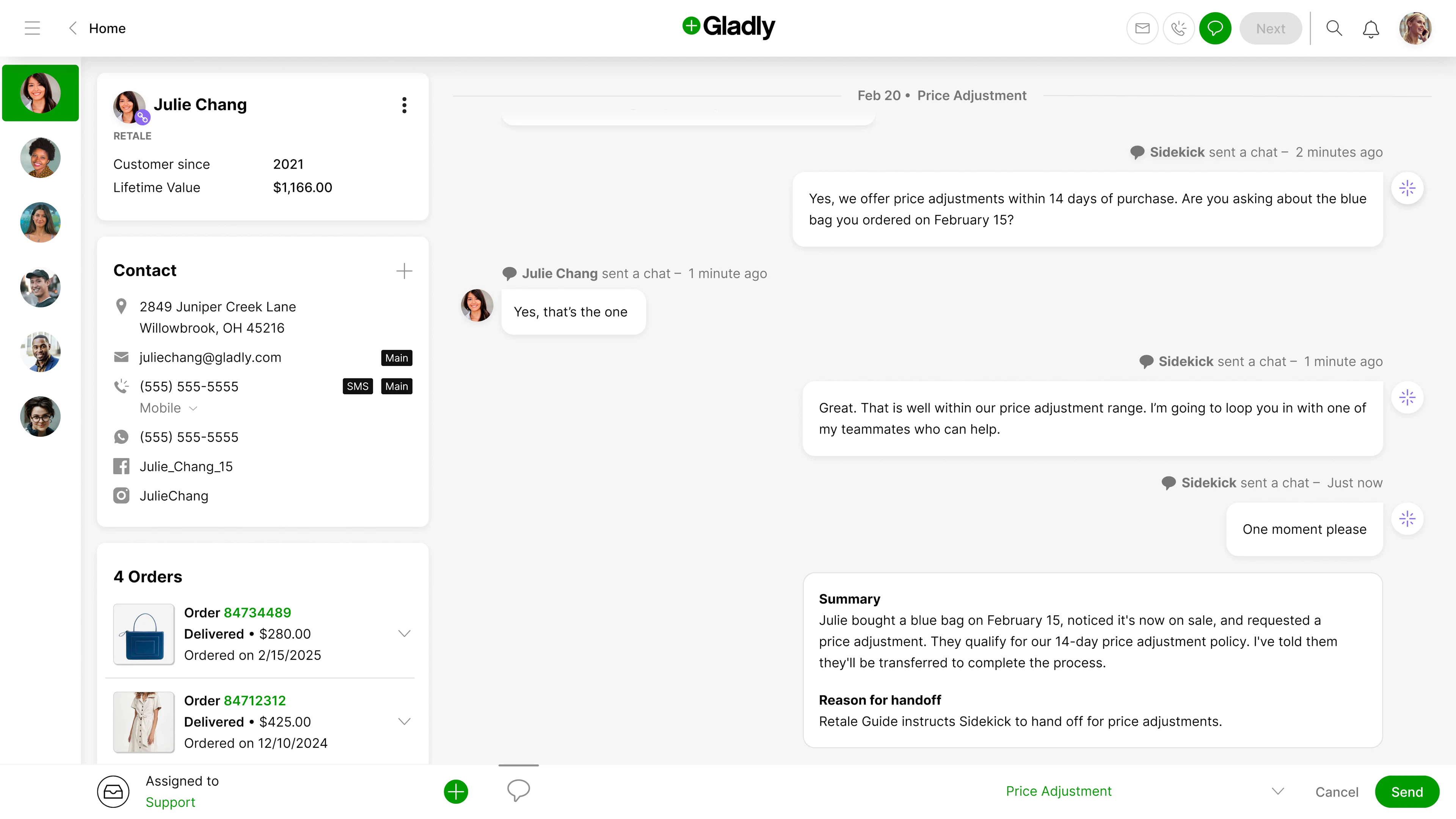This screenshot has height=819, width=1456.
Task: Start a call using the phone icon
Action: (1179, 28)
